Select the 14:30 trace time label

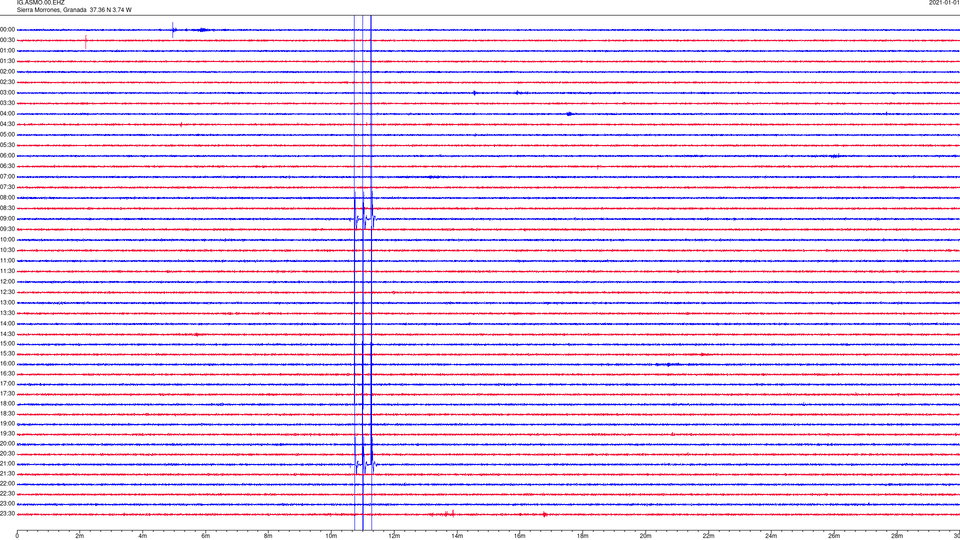tap(7, 334)
